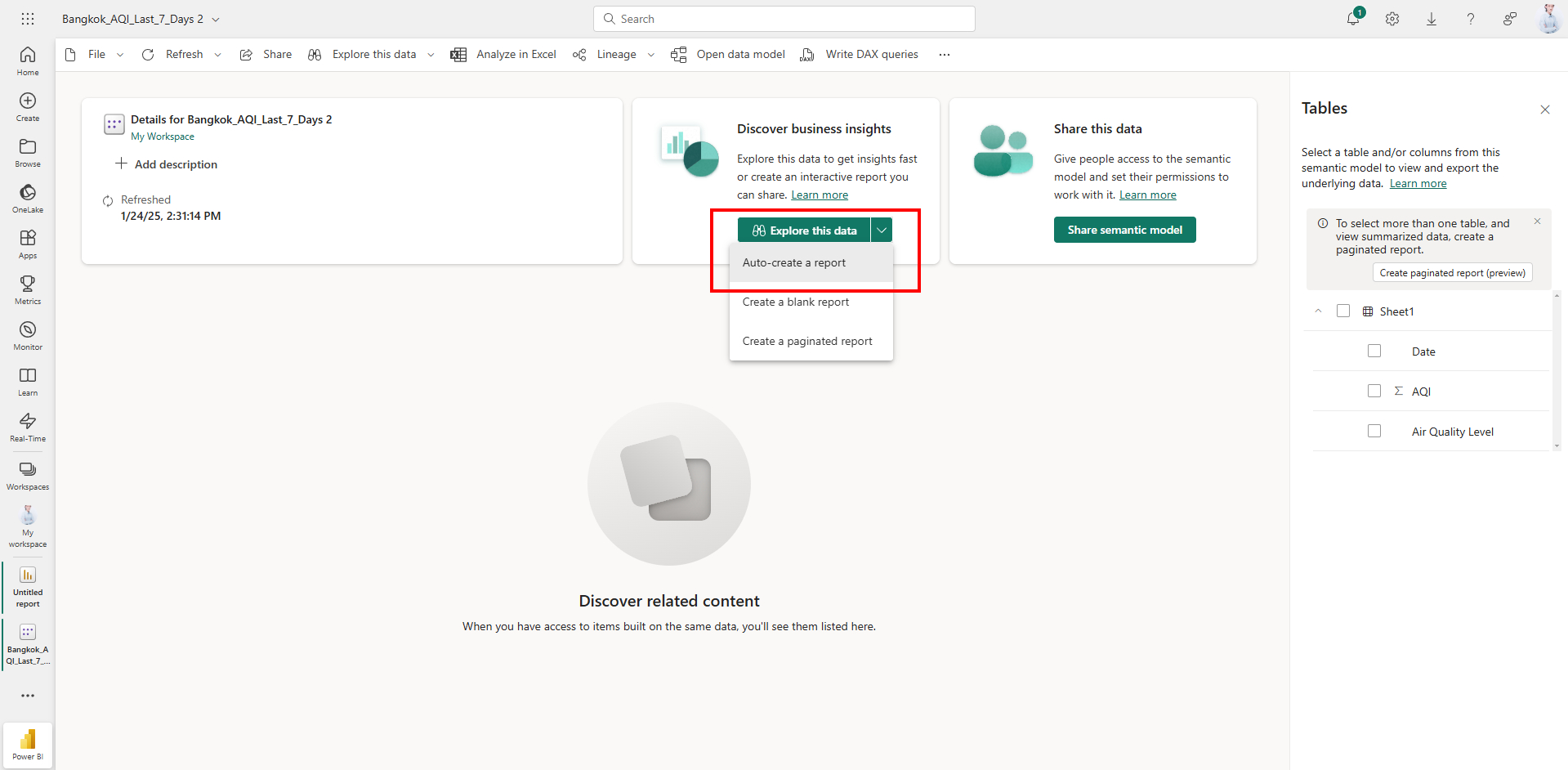Check the AQI column checkbox
Viewport: 1568px width, 770px height.
1374,391
